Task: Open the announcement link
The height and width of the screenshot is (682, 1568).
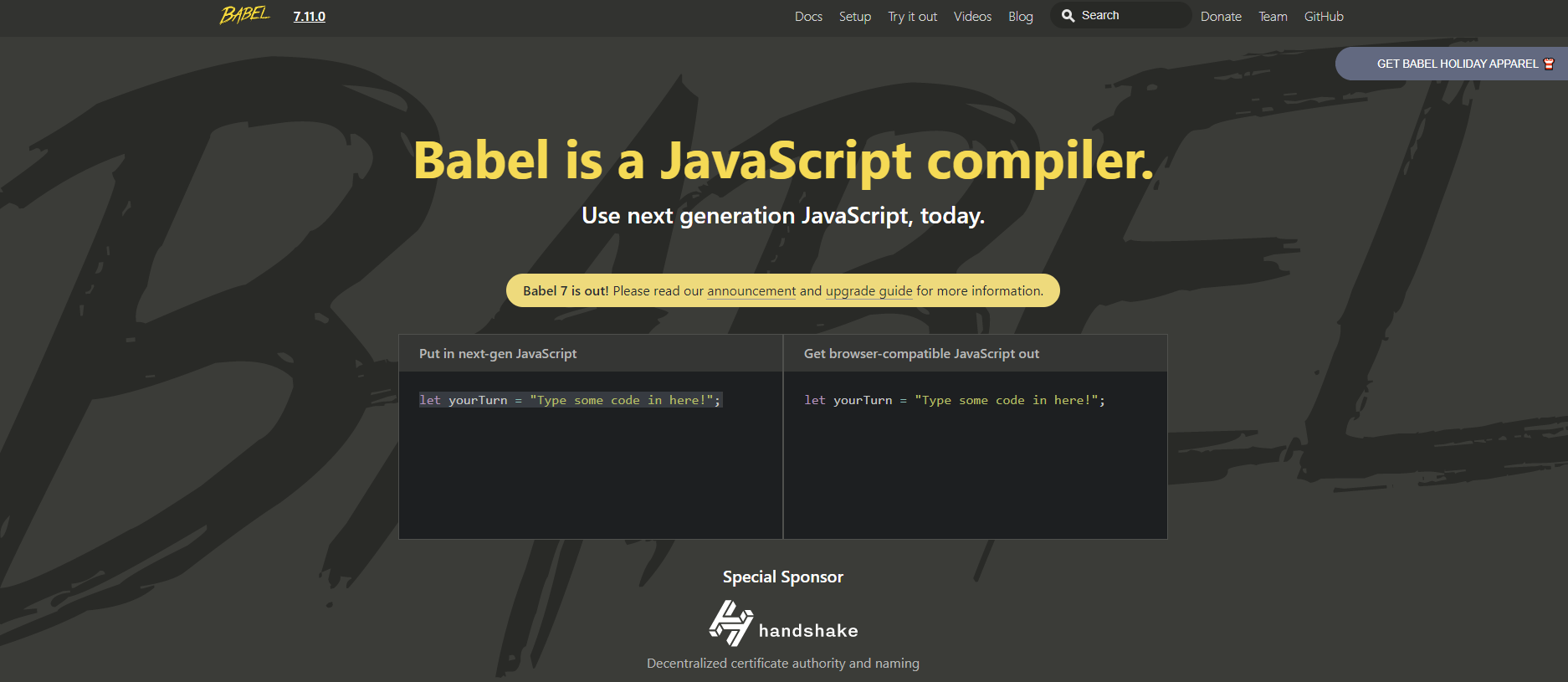Action: pos(751,291)
